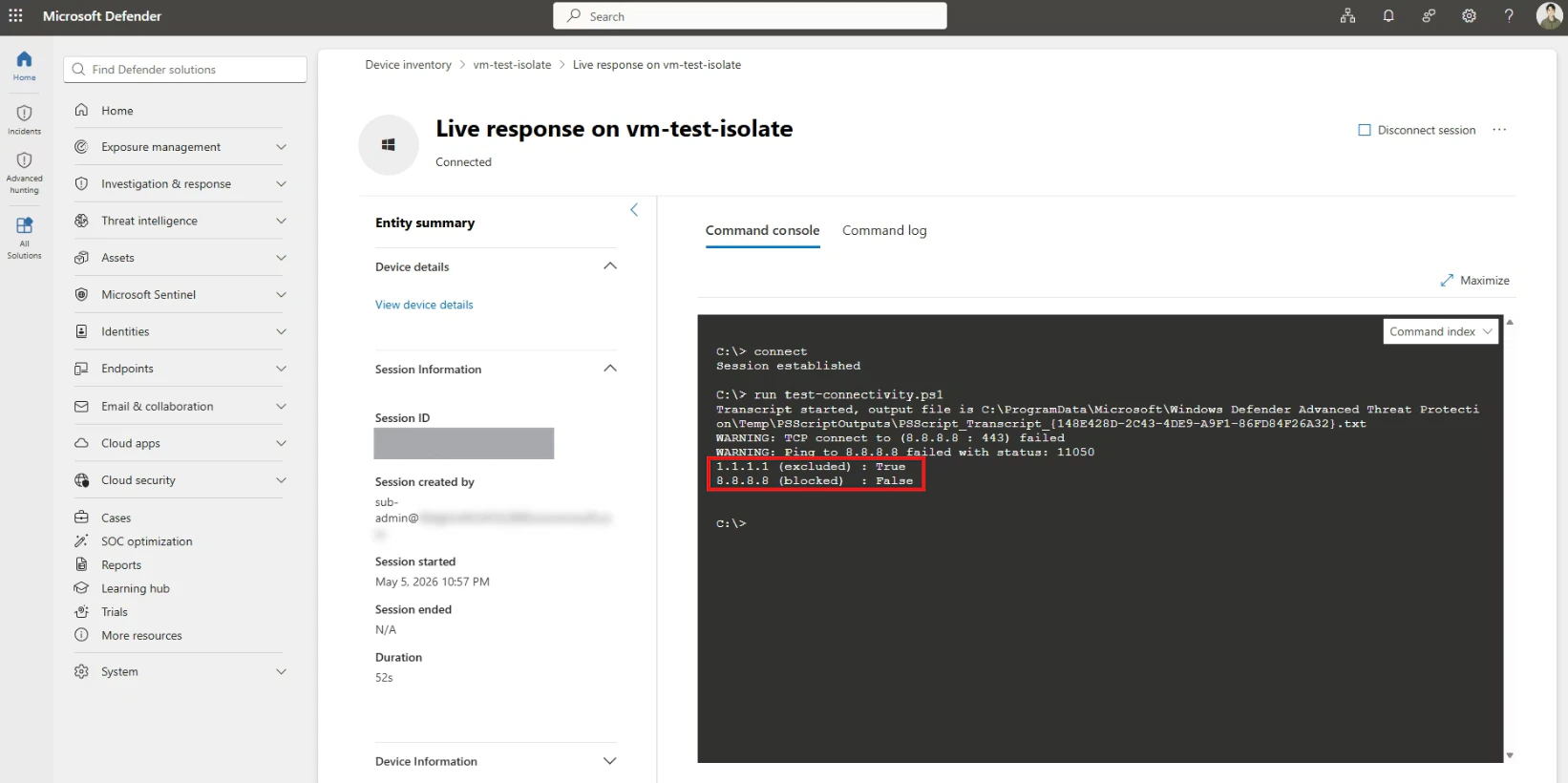Viewport: 1568px width, 783px height.
Task: Expand the System menu chevron
Action: tap(281, 671)
